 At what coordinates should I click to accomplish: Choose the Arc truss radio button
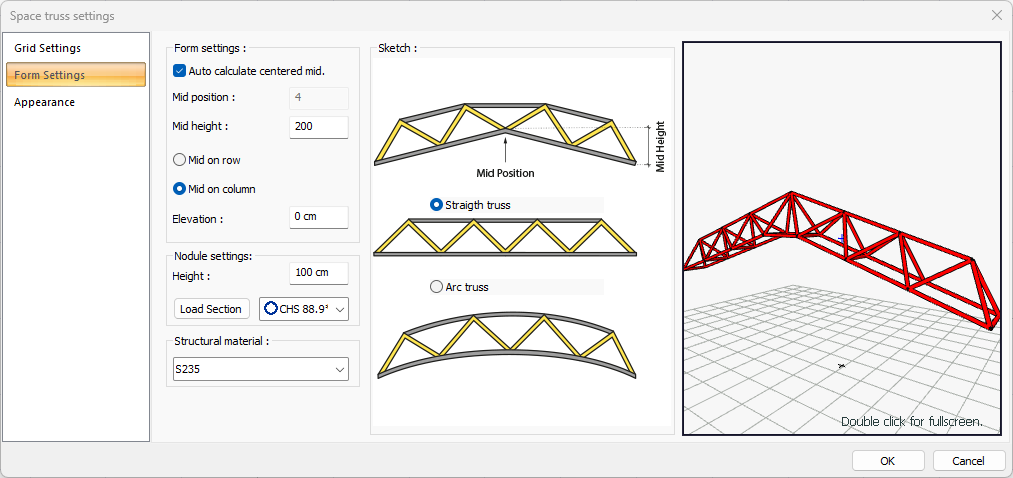[x=436, y=287]
